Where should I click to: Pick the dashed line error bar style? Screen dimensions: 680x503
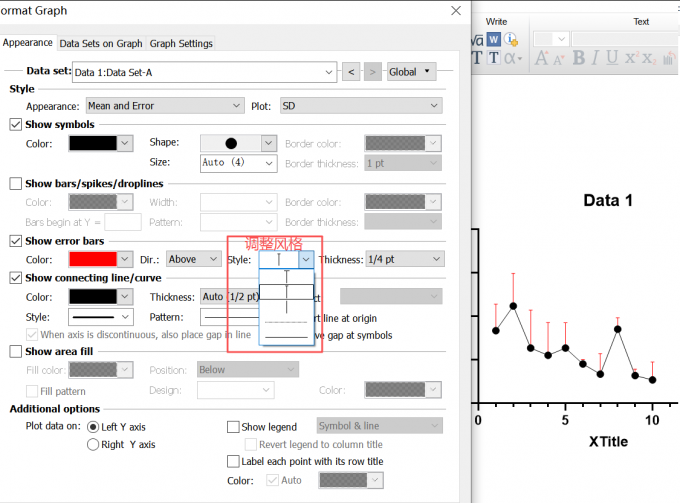click(286, 322)
